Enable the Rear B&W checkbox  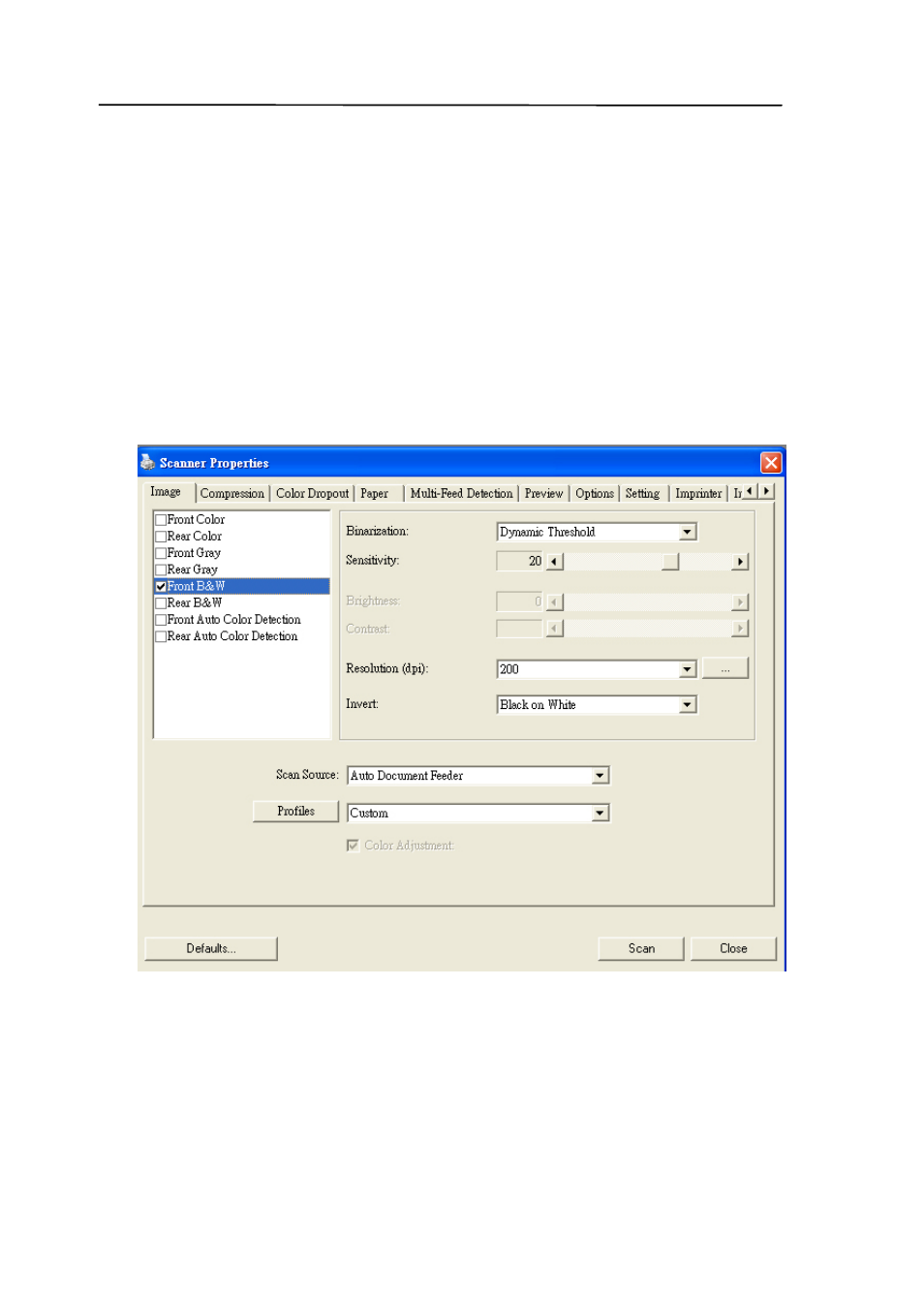pyautogui.click(x=161, y=603)
